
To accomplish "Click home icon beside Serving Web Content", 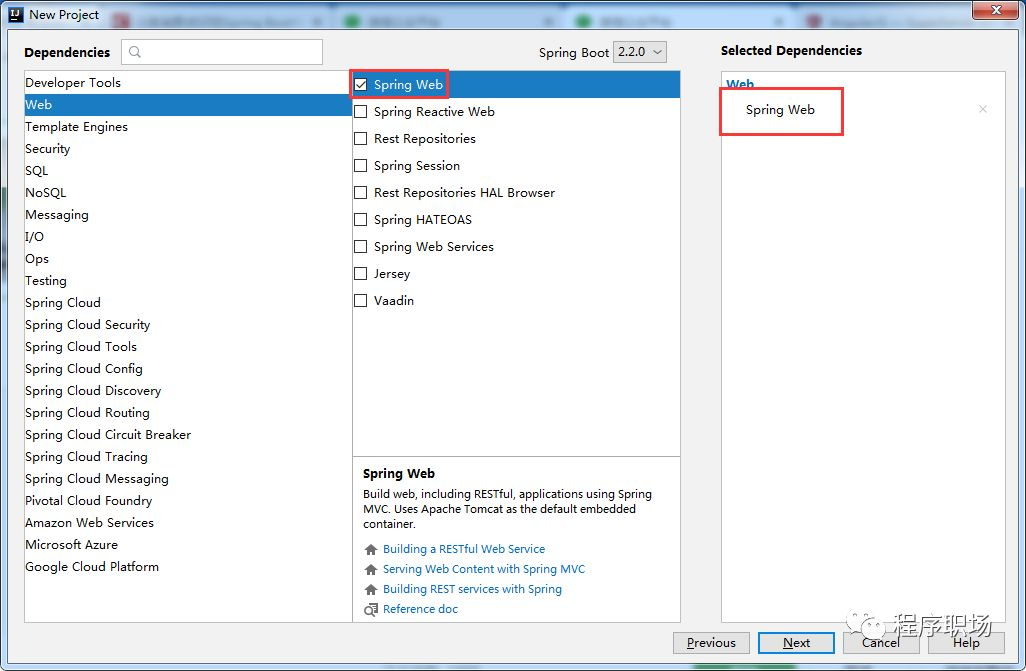I will pyautogui.click(x=371, y=570).
